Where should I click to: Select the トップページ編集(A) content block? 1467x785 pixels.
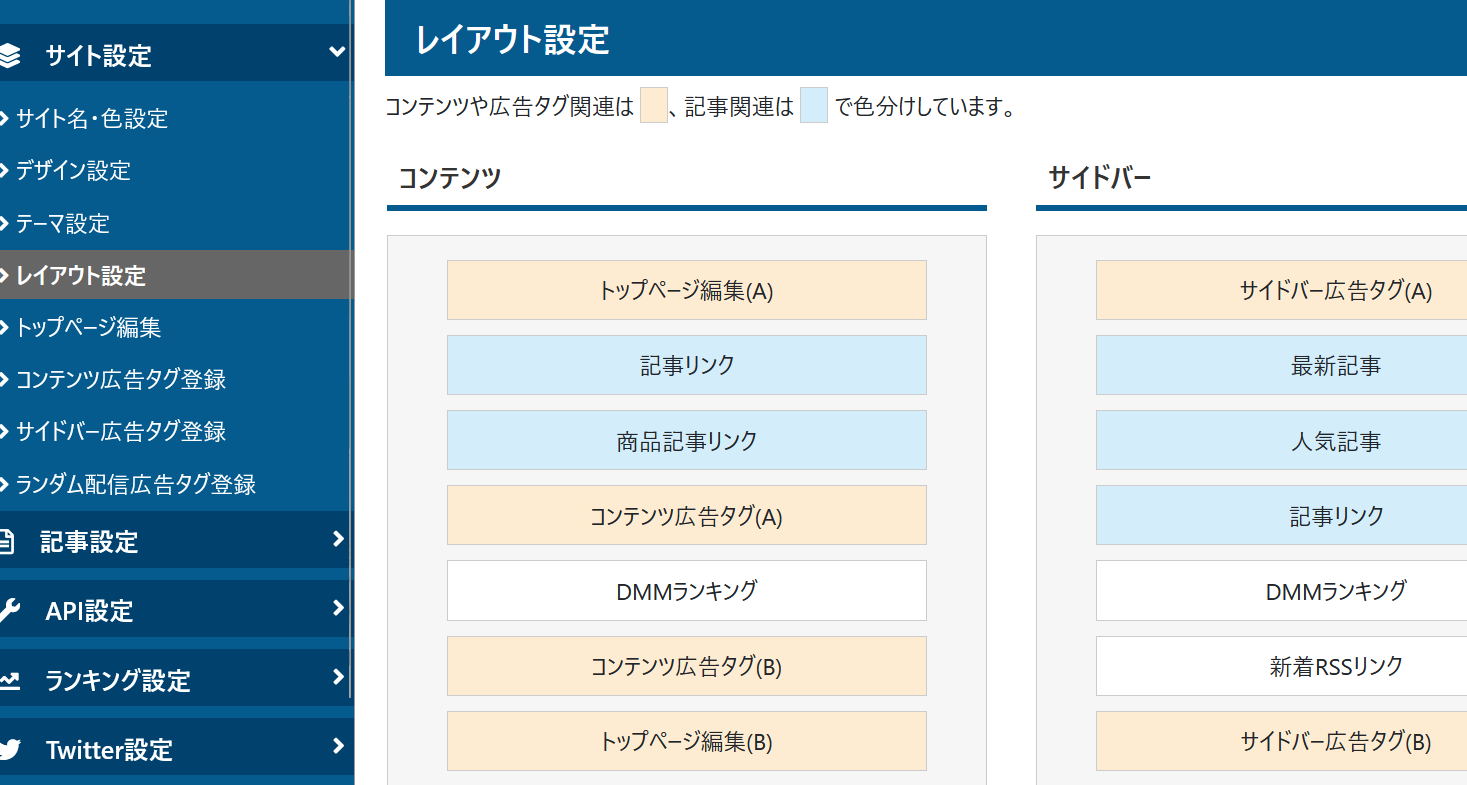click(x=686, y=291)
